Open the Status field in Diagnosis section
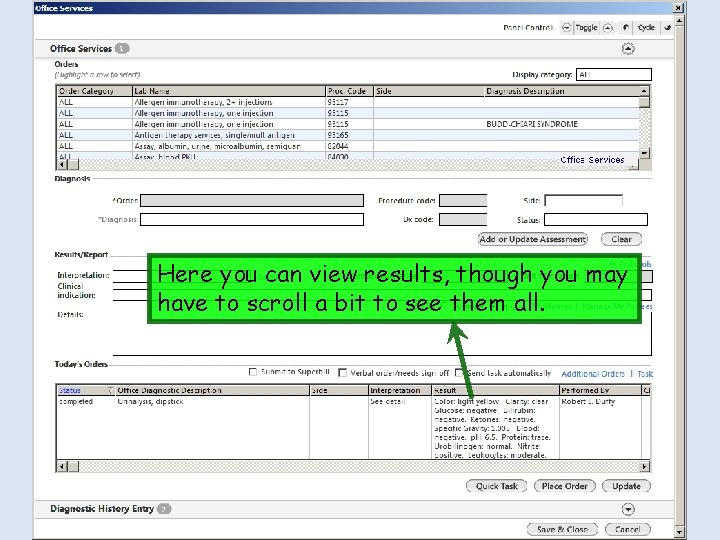The image size is (720, 540). 596,219
